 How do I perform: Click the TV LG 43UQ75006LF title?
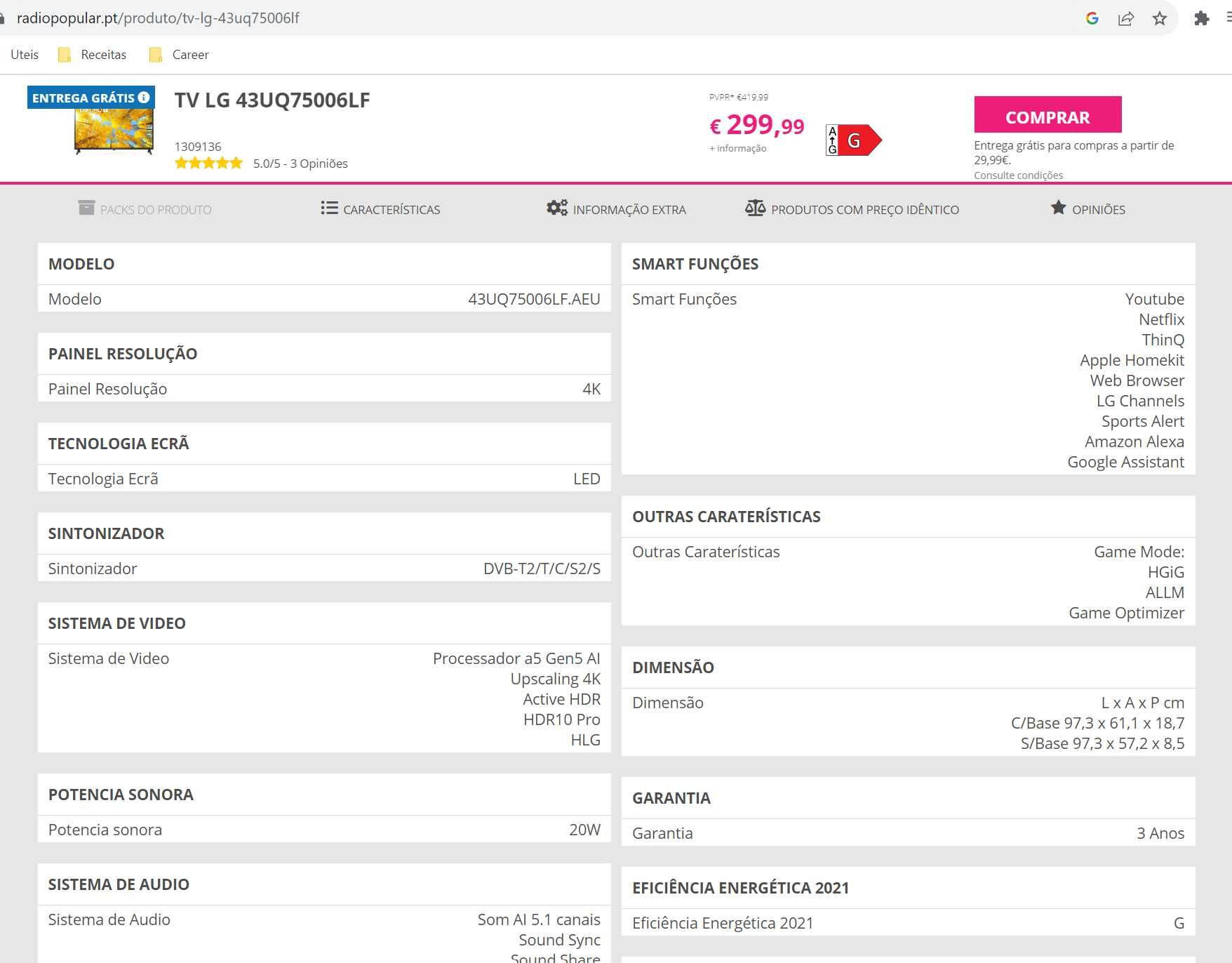point(272,100)
